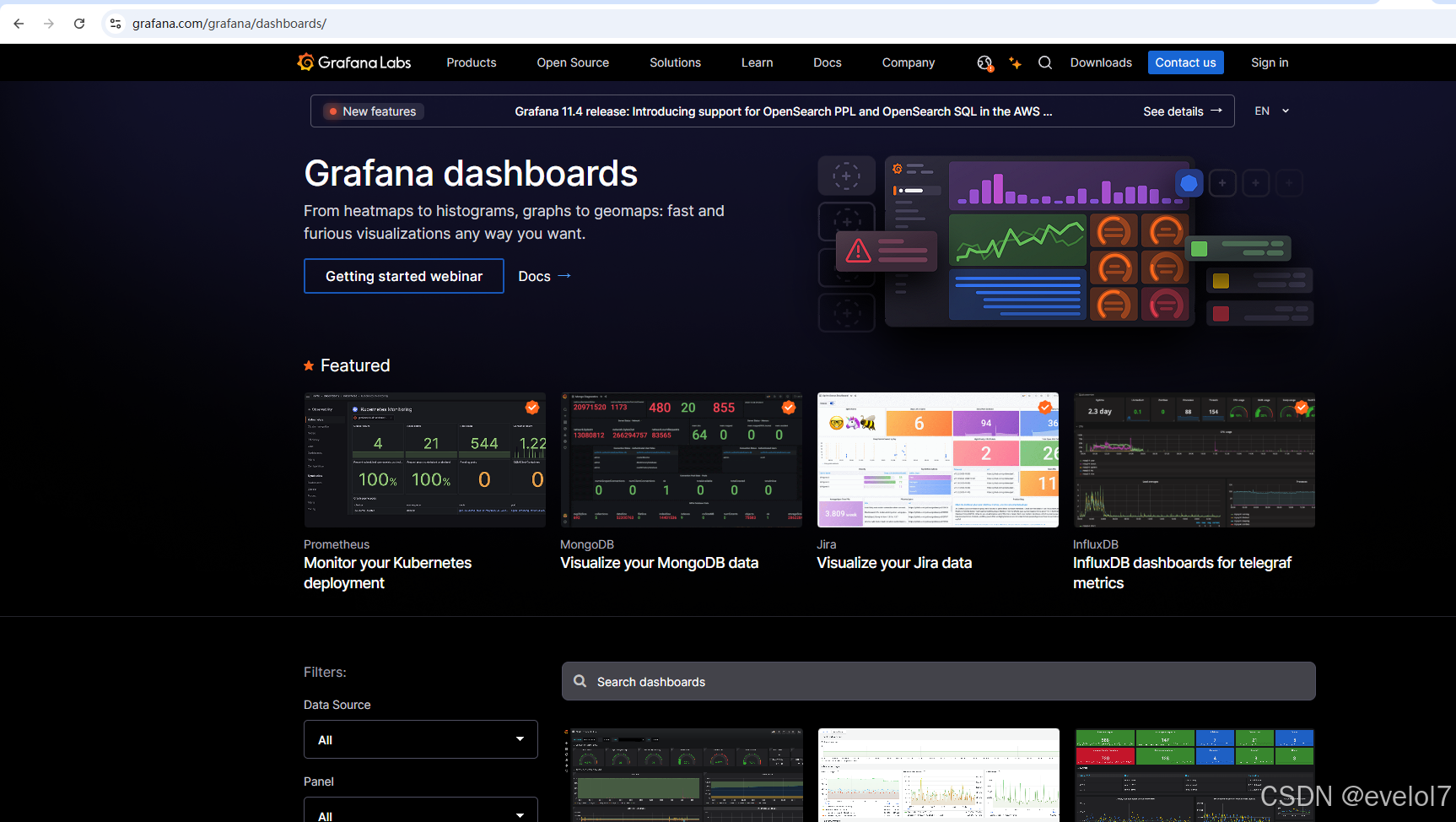The image size is (1456, 822).
Task: Click the Contact us button
Action: 1185,62
